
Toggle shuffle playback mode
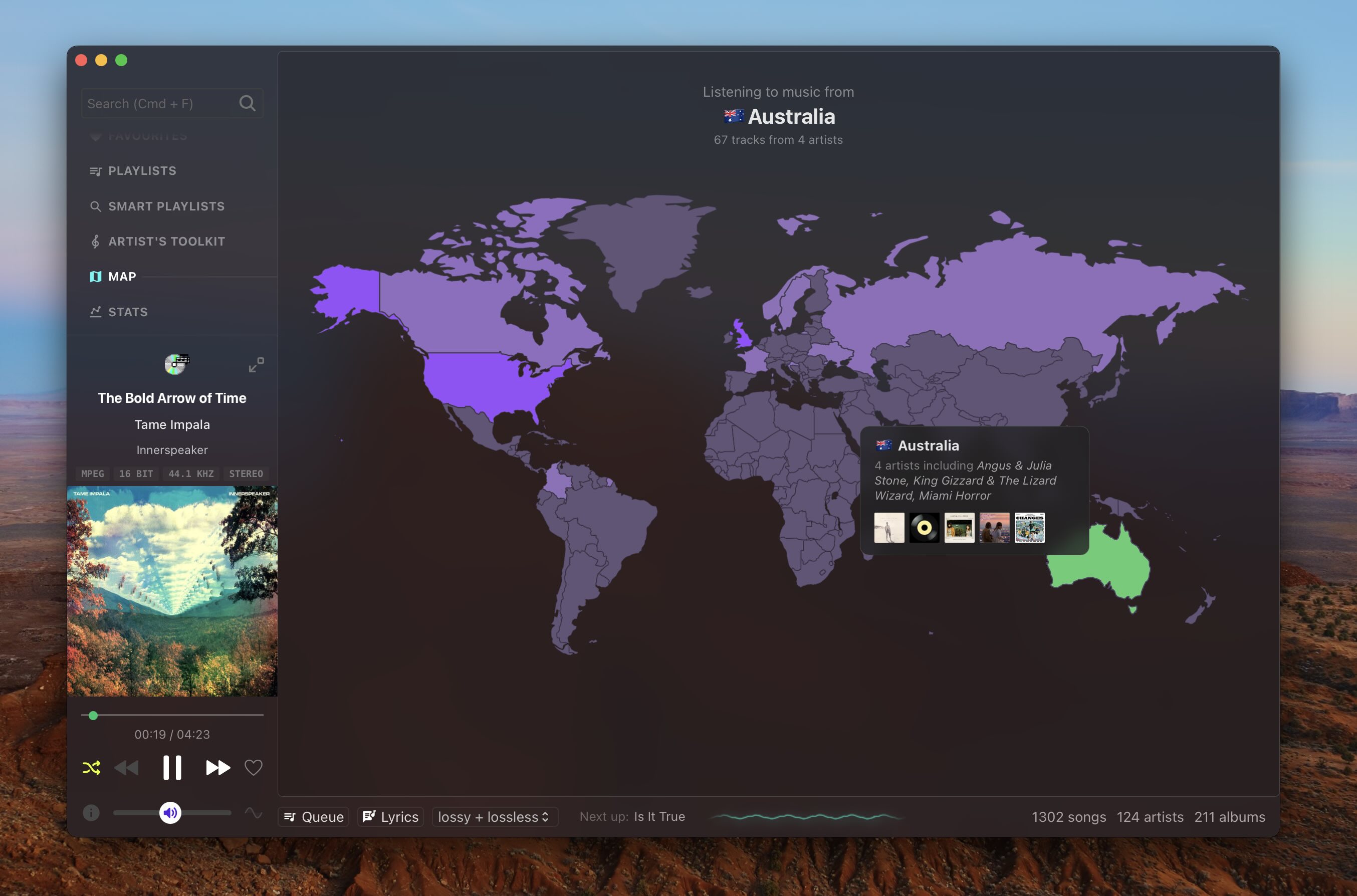click(91, 767)
